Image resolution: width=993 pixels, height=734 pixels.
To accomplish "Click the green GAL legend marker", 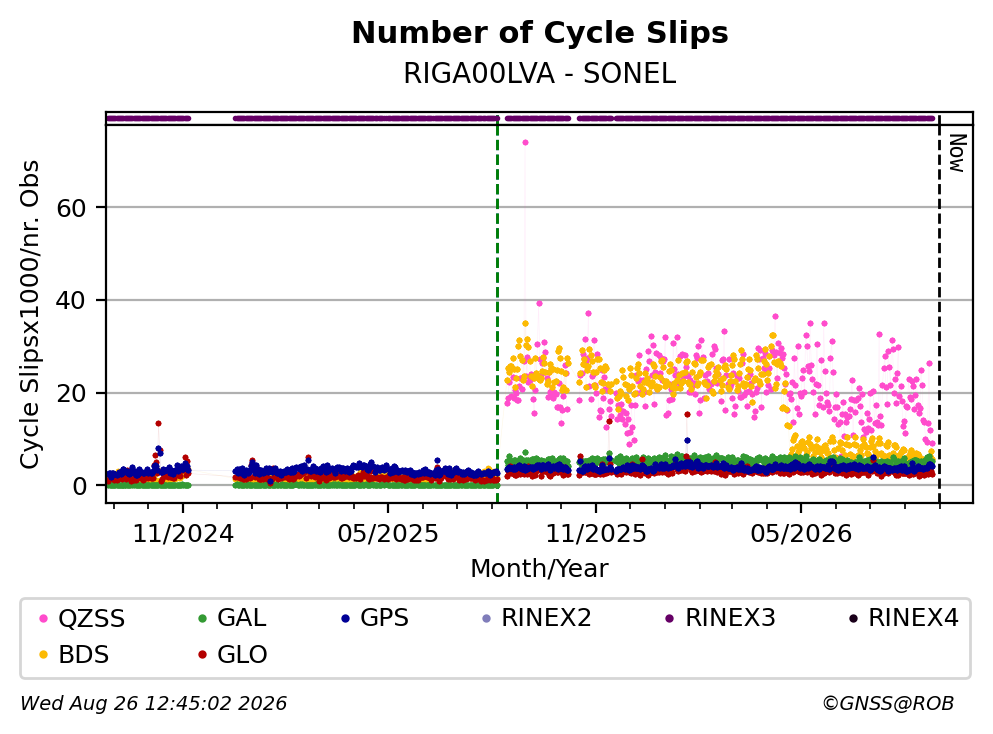I will click(x=203, y=618).
